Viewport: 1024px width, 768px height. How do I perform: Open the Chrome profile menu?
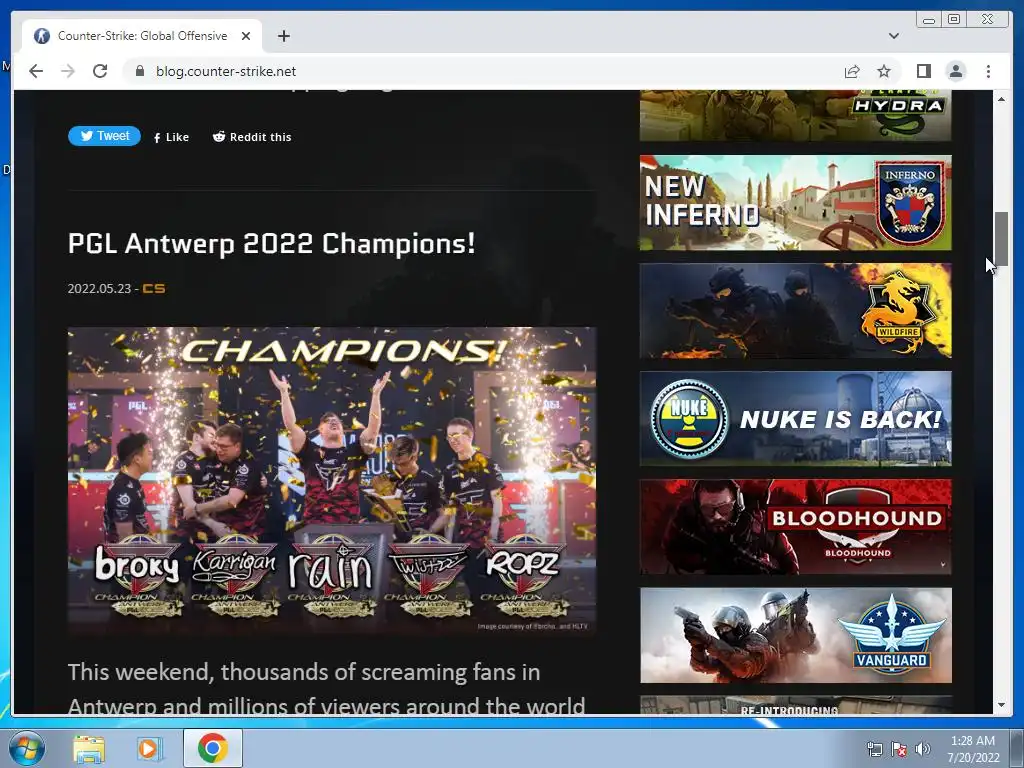(956, 71)
